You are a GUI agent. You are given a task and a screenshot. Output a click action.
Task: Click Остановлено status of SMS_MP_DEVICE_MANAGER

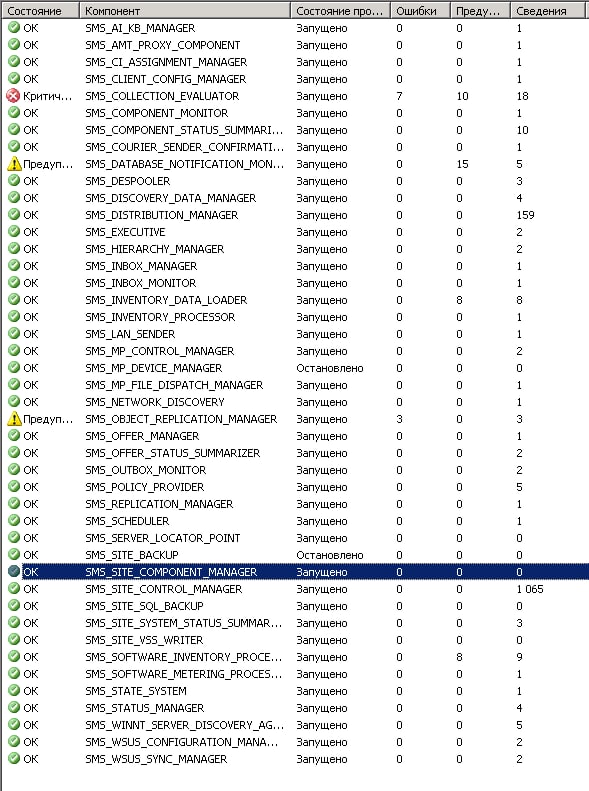[x=330, y=368]
